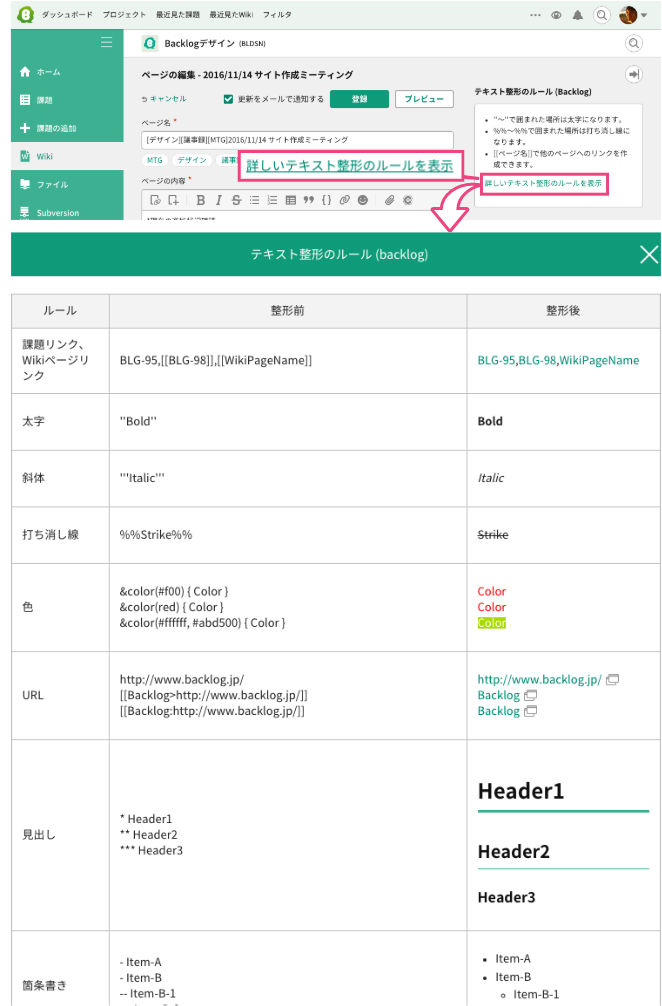Click the プレビュー button

424,99
